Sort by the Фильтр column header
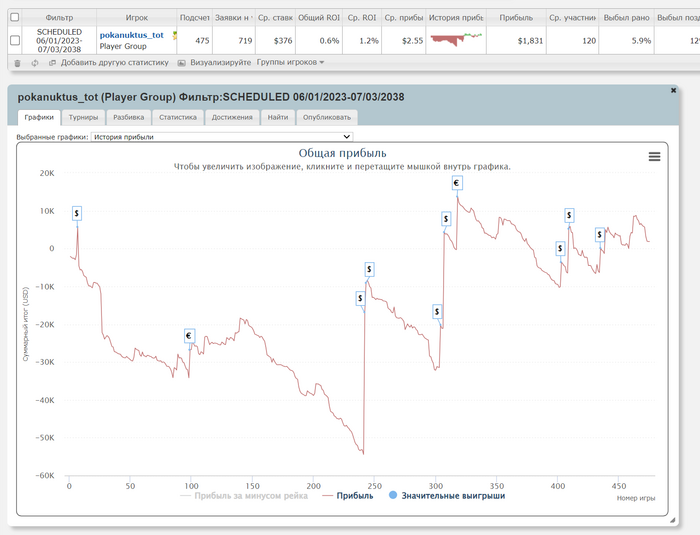 tap(59, 17)
